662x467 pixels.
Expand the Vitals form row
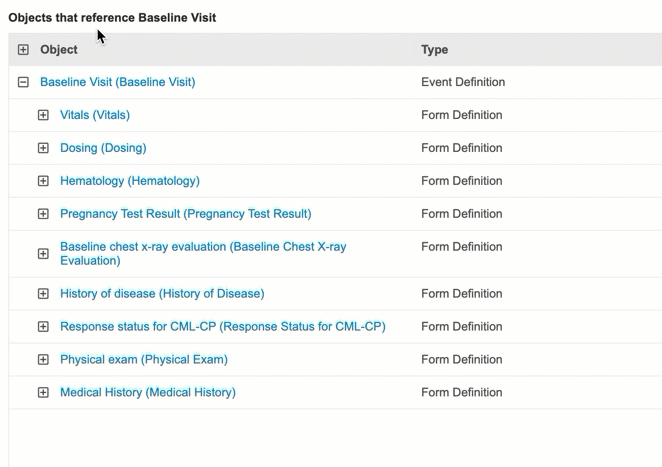(43, 116)
